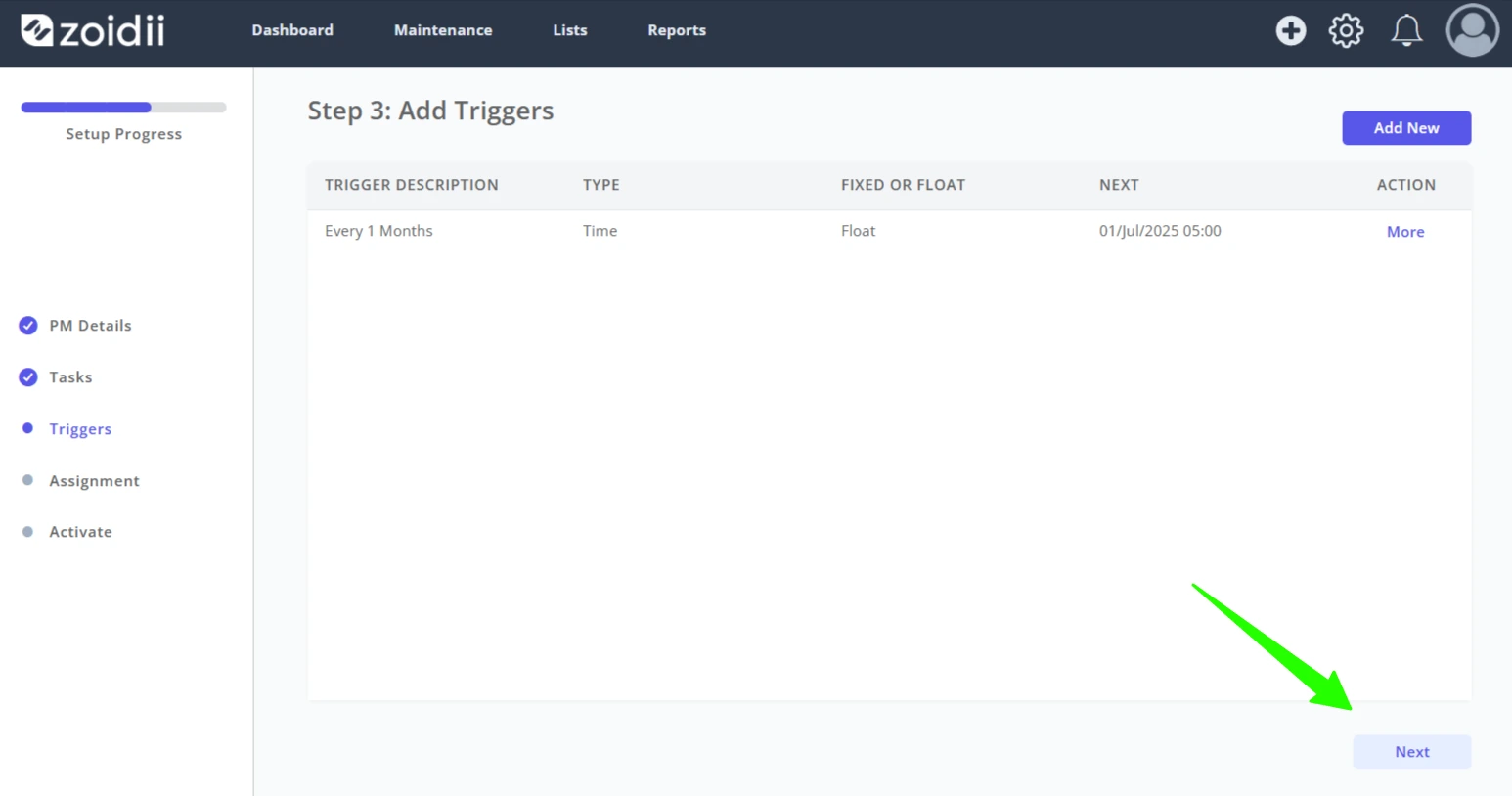Click the Setup Progress bar
The image size is (1512, 796).
123,108
